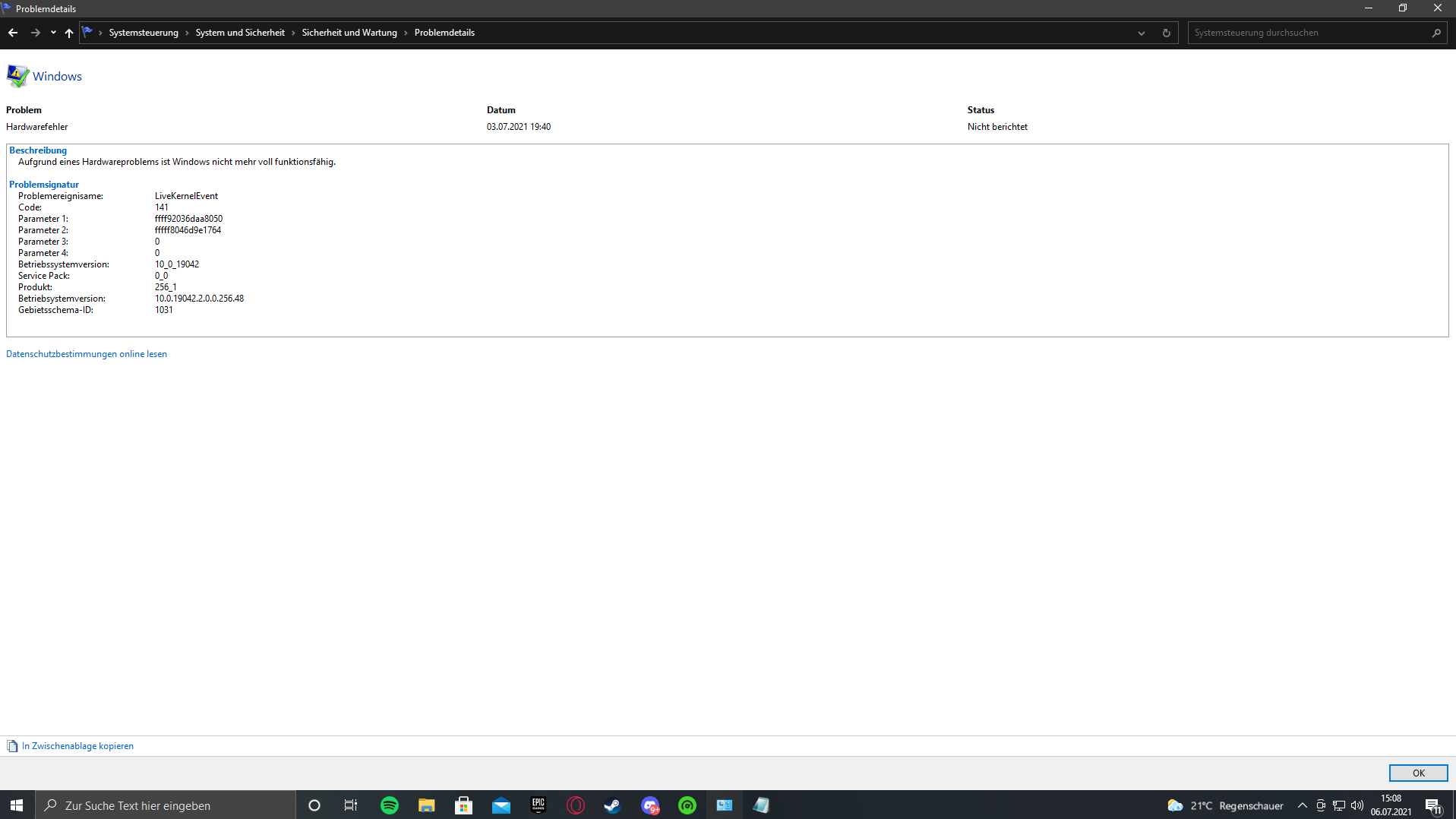Click the search magnifier icon
The width and height of the screenshot is (1456, 819).
(1436, 33)
